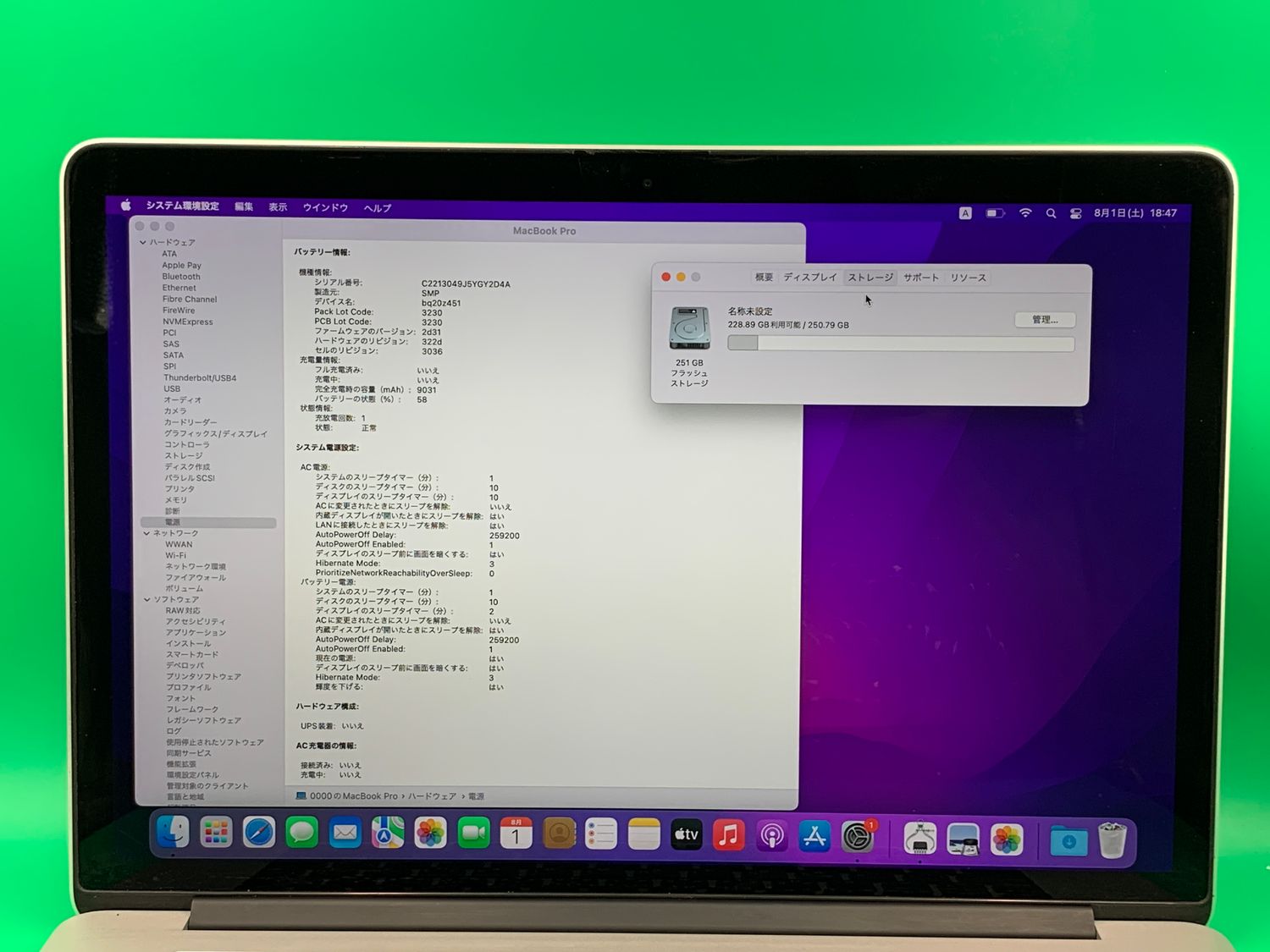This screenshot has height=952, width=1270.
Task: Select Ethernet in the sidebar
Action: 179,288
